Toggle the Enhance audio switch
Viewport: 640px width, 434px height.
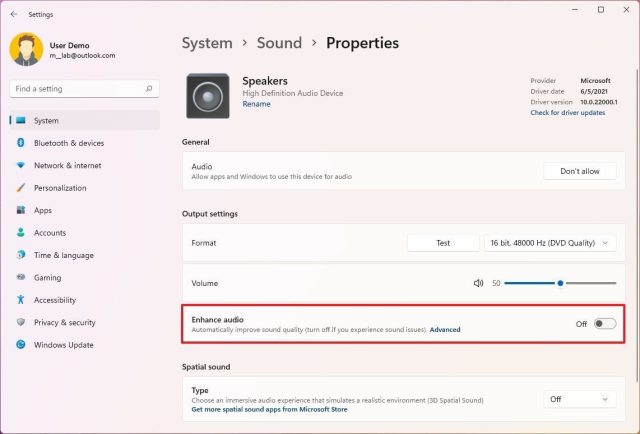click(x=605, y=324)
